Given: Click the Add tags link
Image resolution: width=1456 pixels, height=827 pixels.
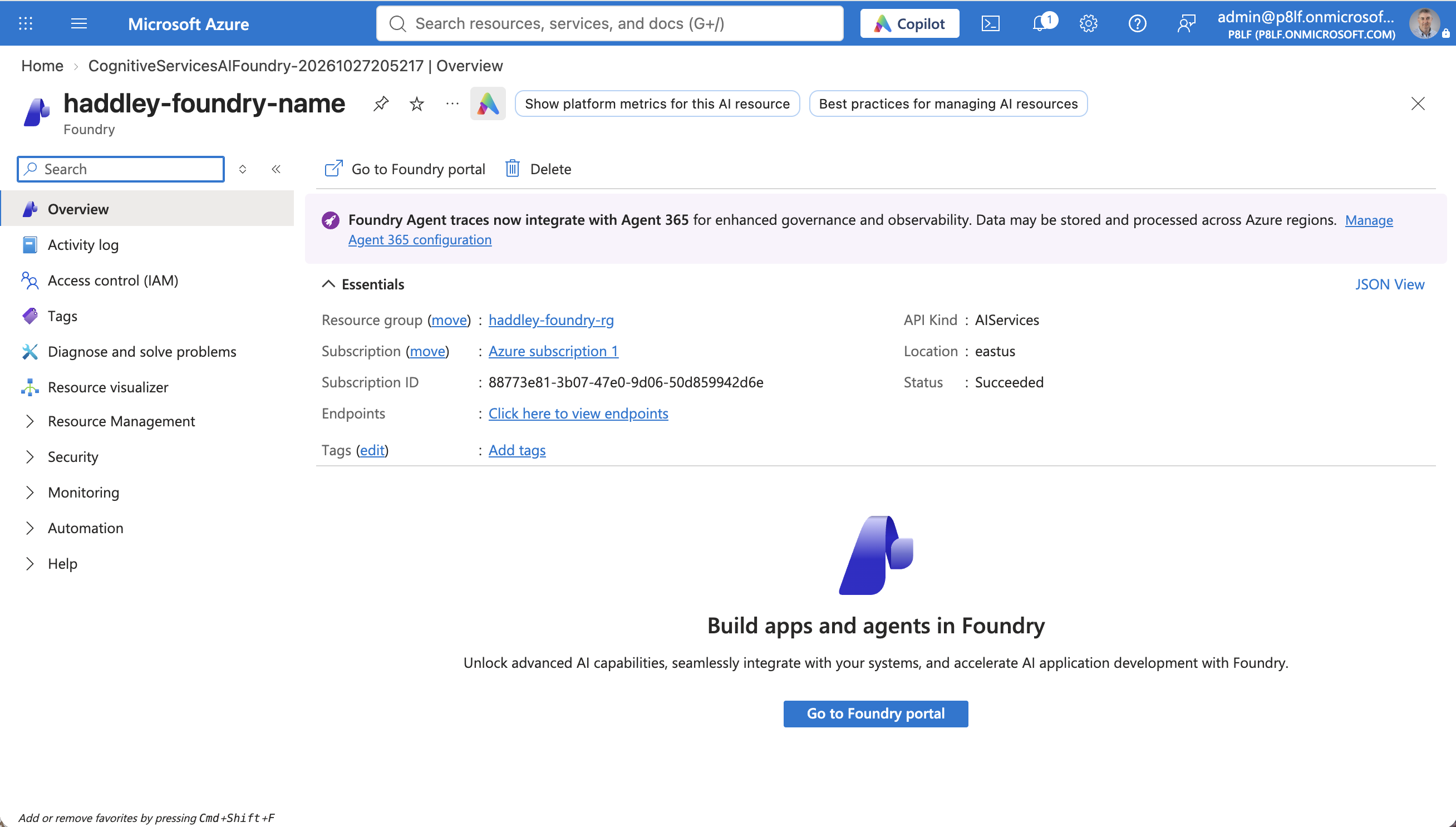Looking at the screenshot, I should 517,450.
